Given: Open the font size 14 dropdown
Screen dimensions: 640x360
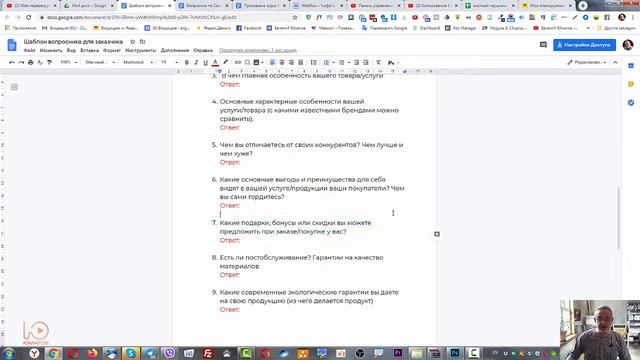Looking at the screenshot, I should [169, 62].
